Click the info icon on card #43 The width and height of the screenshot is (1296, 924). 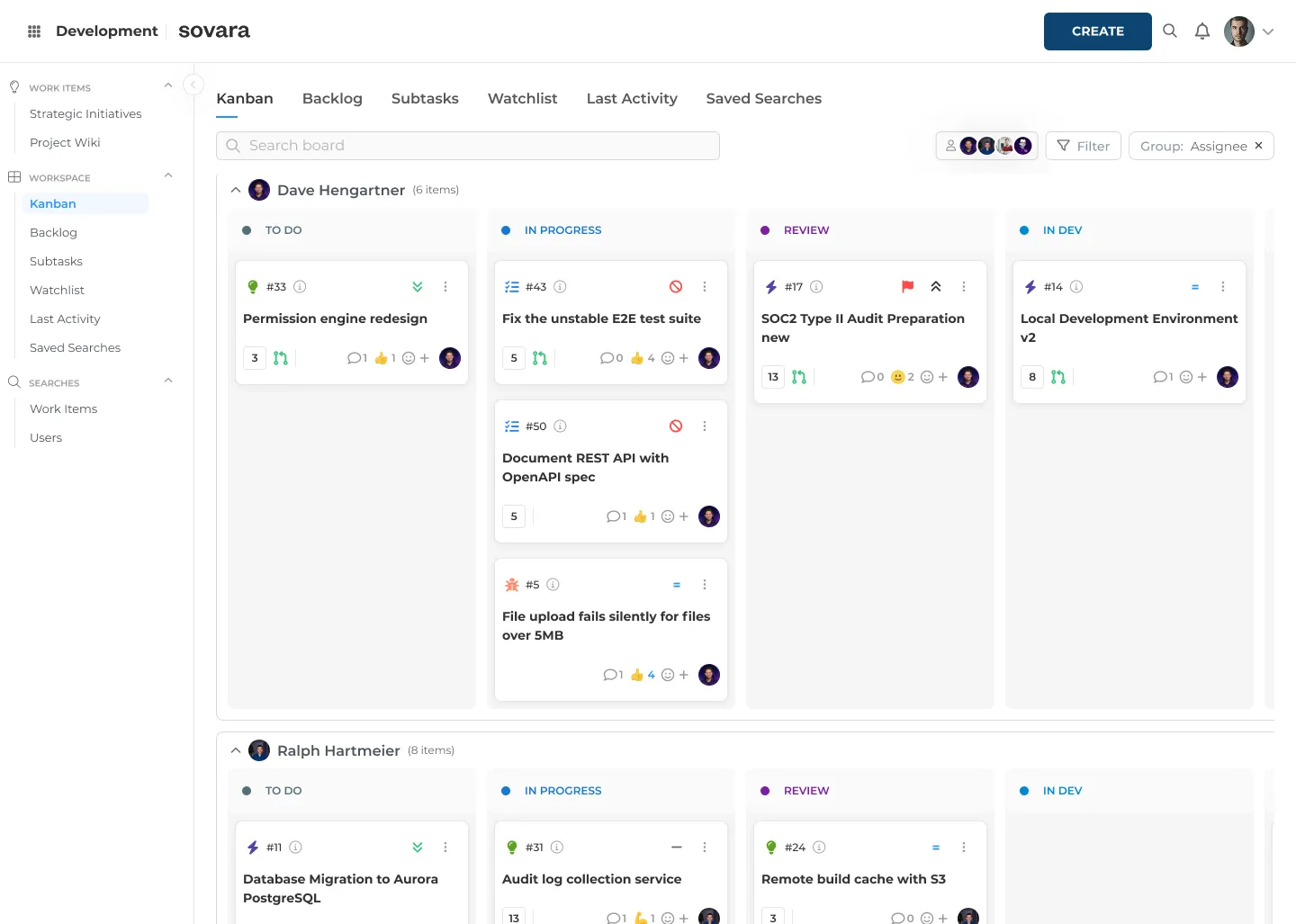pyautogui.click(x=560, y=287)
